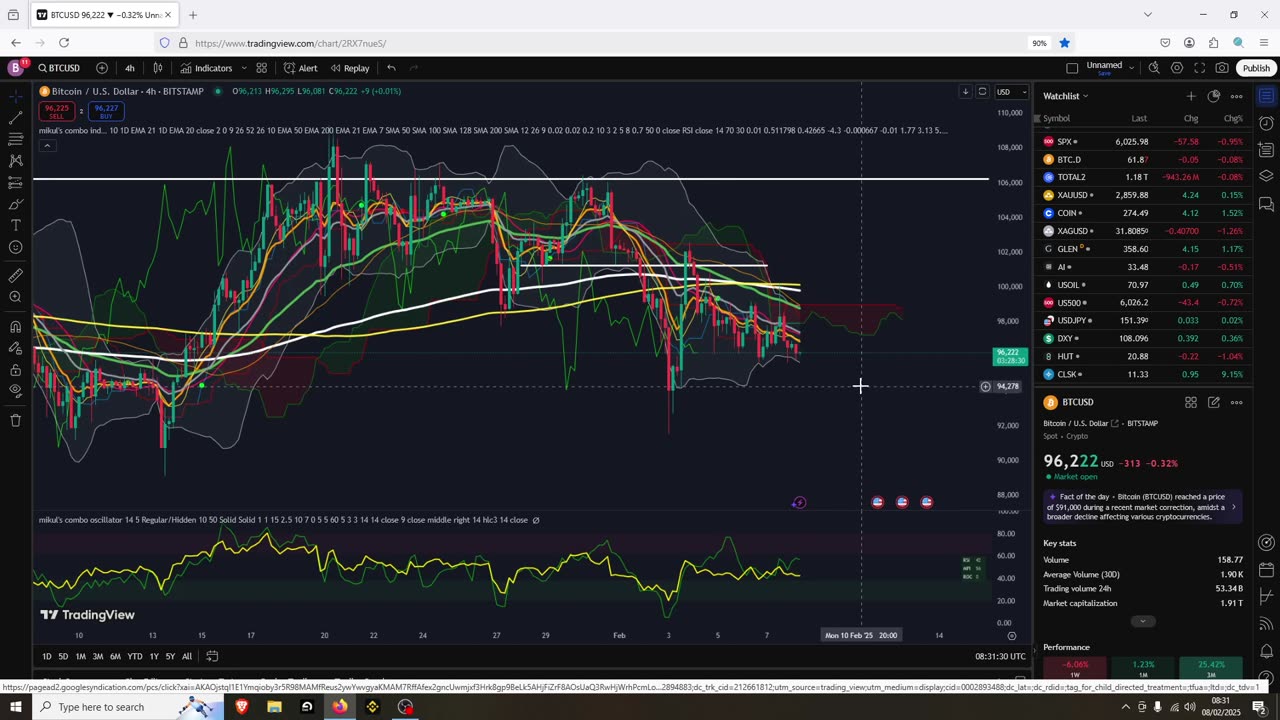The image size is (1280, 720).
Task: Expand the Key stats section chevron
Action: click(1142, 621)
